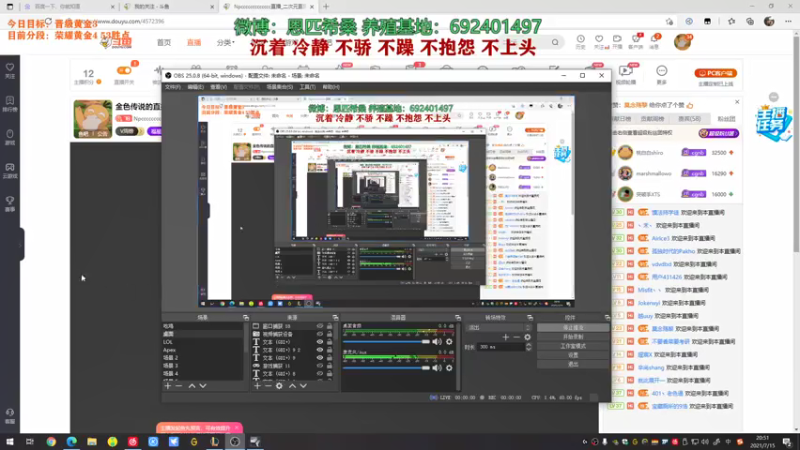
Task: Add a new scene with the plus icon
Action: 168,386
